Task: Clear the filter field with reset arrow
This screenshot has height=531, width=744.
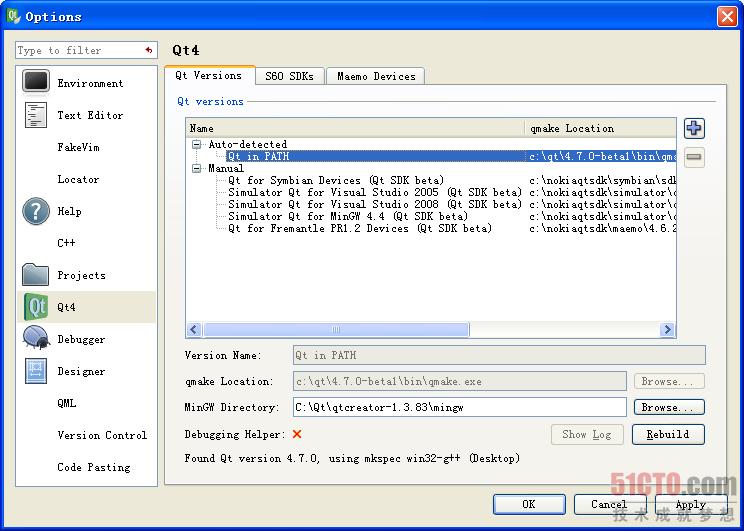Action: point(149,50)
